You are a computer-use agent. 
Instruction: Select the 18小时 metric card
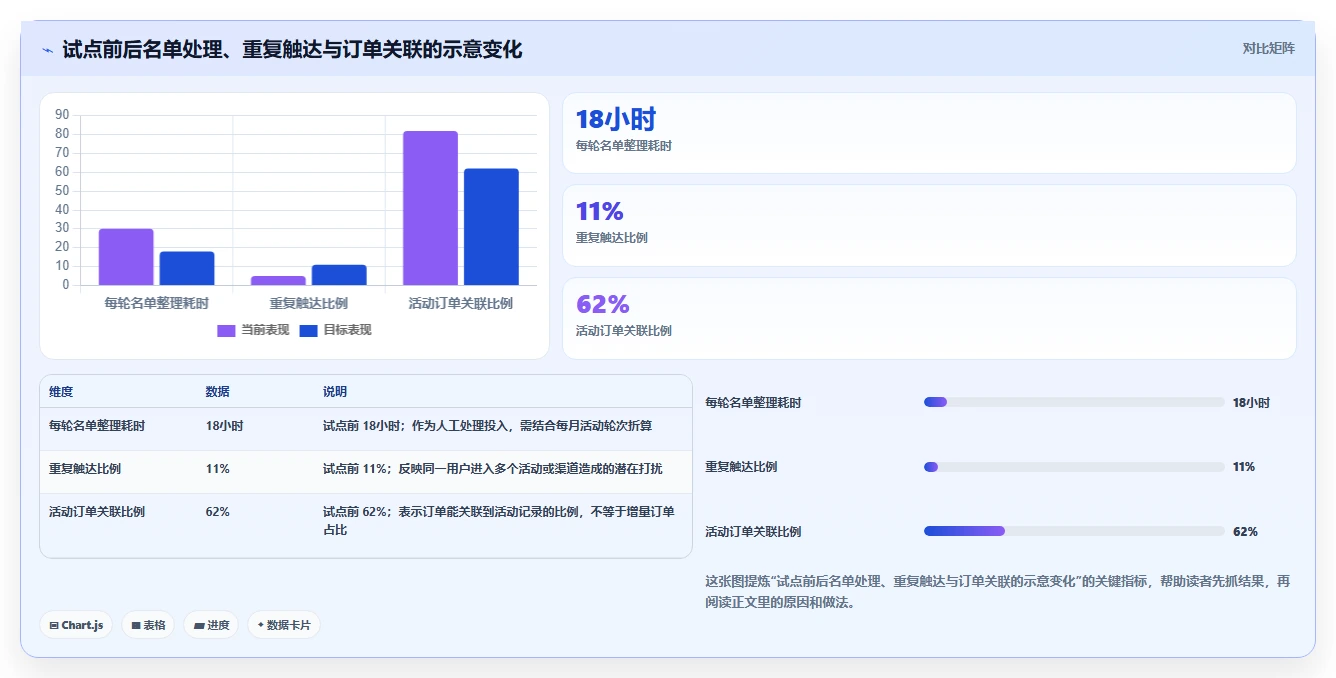(x=929, y=133)
